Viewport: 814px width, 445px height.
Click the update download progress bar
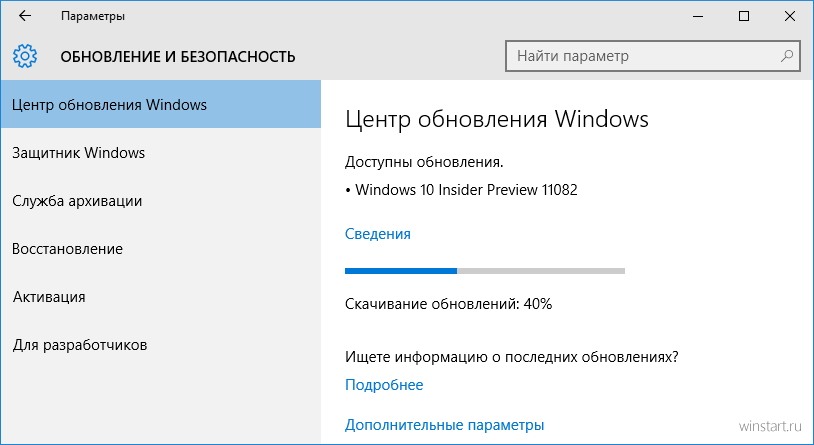coord(485,271)
